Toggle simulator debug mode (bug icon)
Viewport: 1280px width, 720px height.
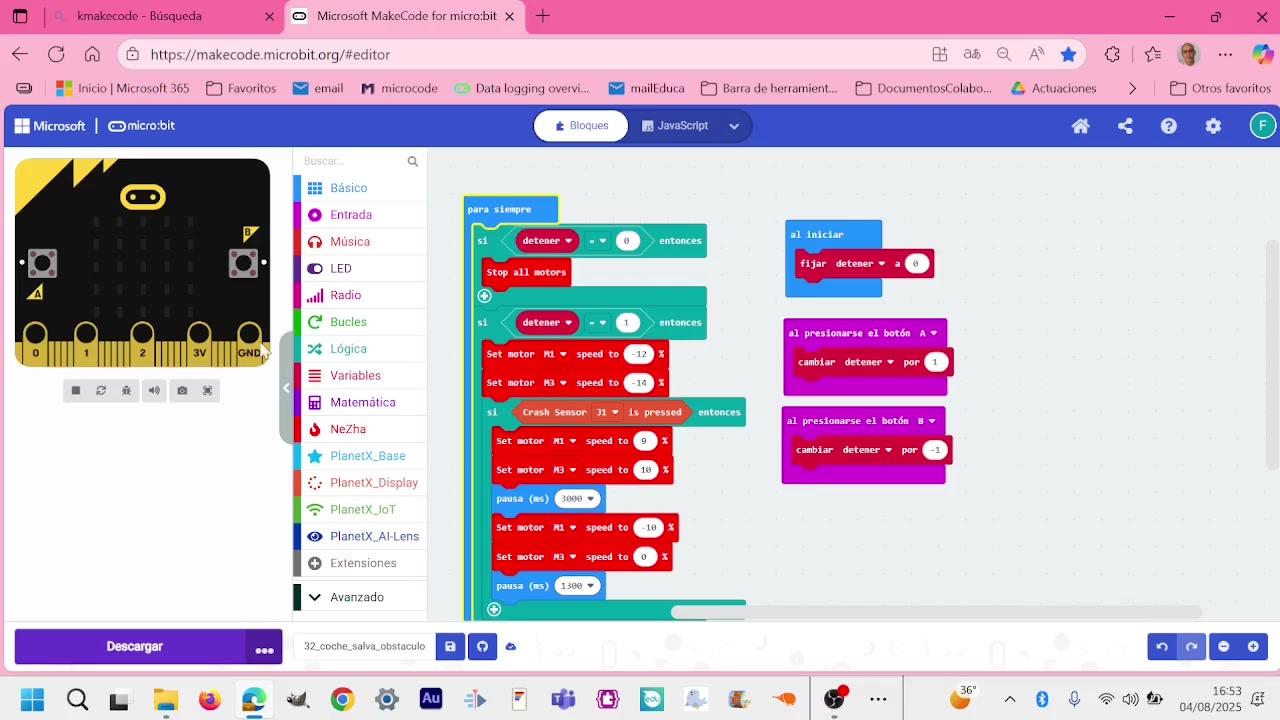[127, 390]
